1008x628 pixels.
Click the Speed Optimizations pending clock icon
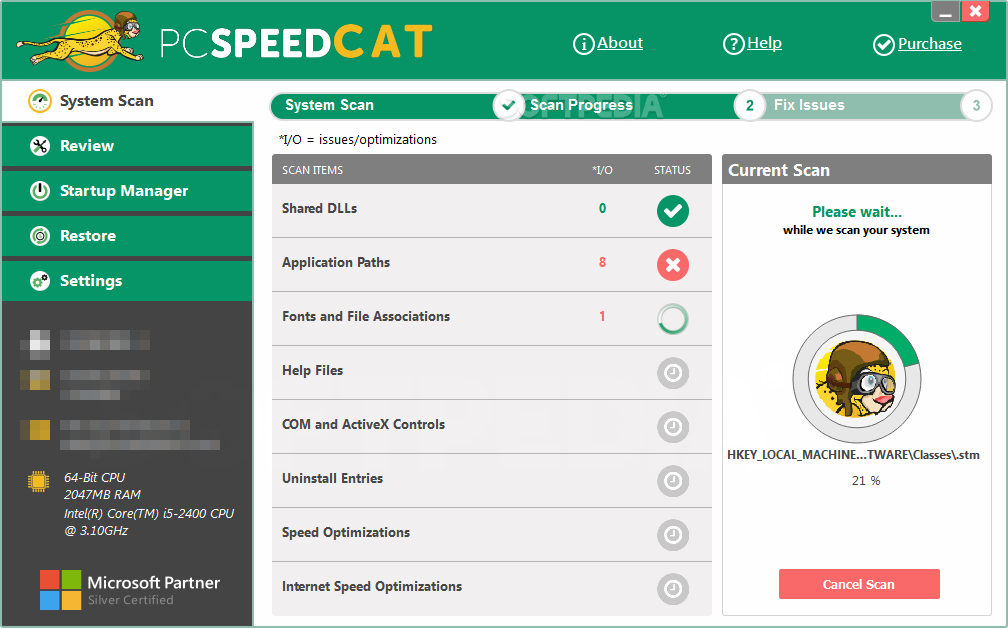click(x=672, y=535)
